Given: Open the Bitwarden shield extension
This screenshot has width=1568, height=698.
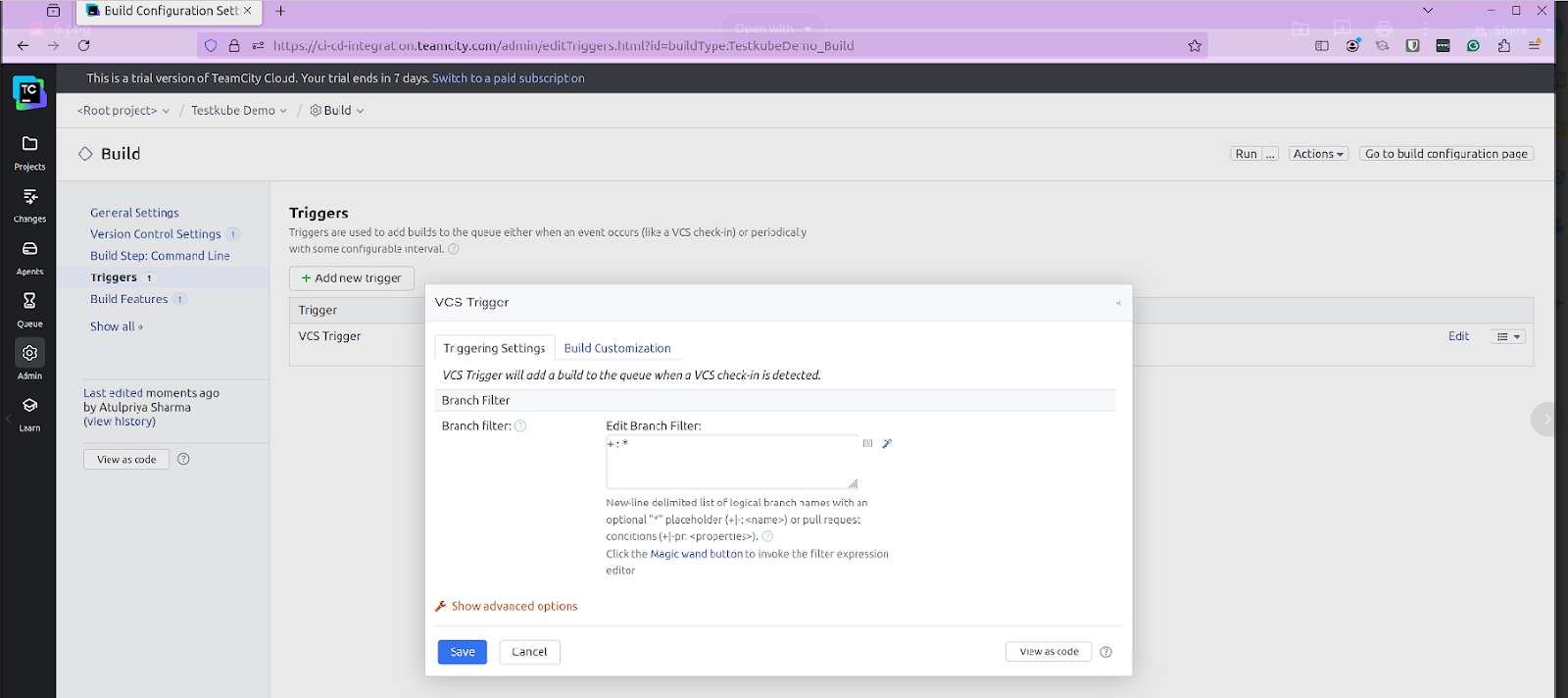Looking at the screenshot, I should click(1412, 45).
